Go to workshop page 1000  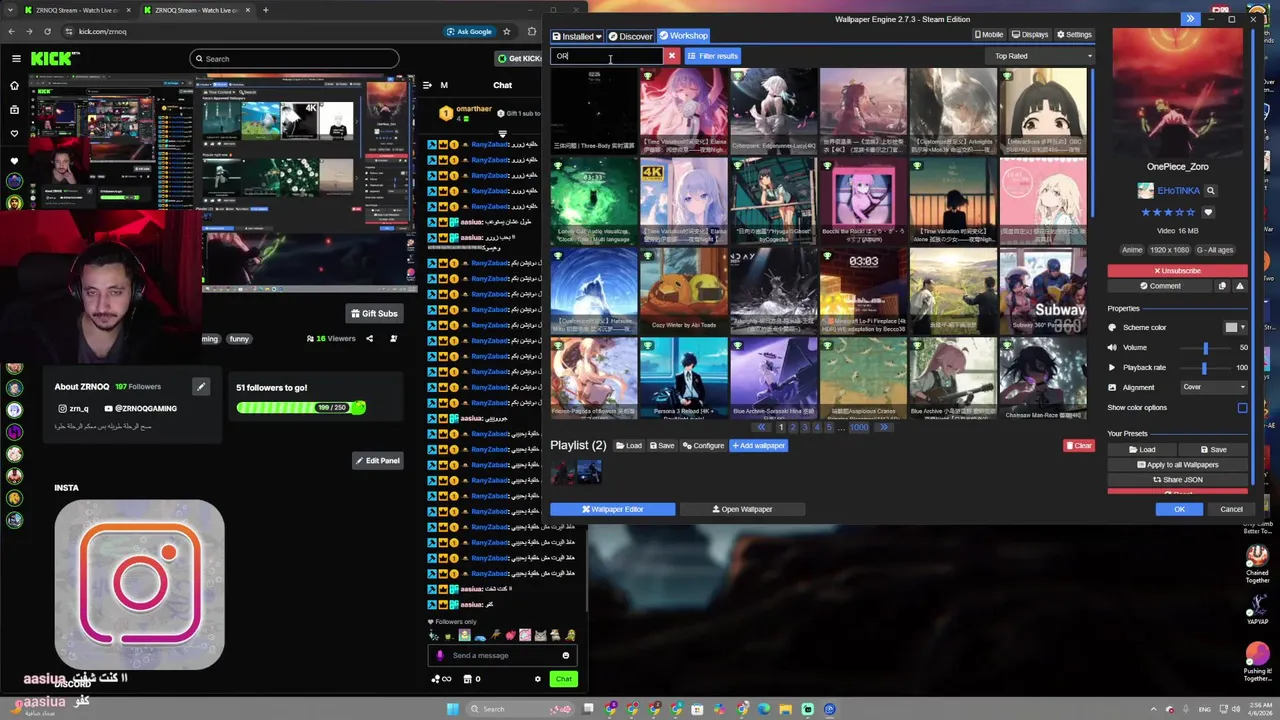coord(859,427)
